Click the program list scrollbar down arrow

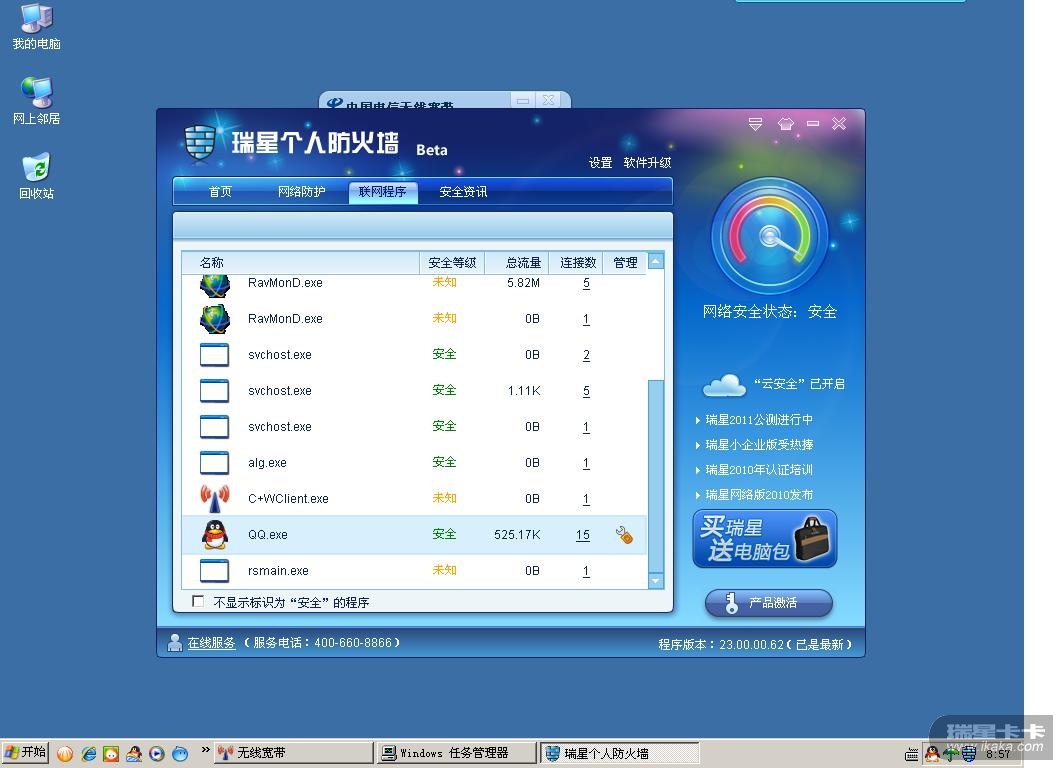656,581
